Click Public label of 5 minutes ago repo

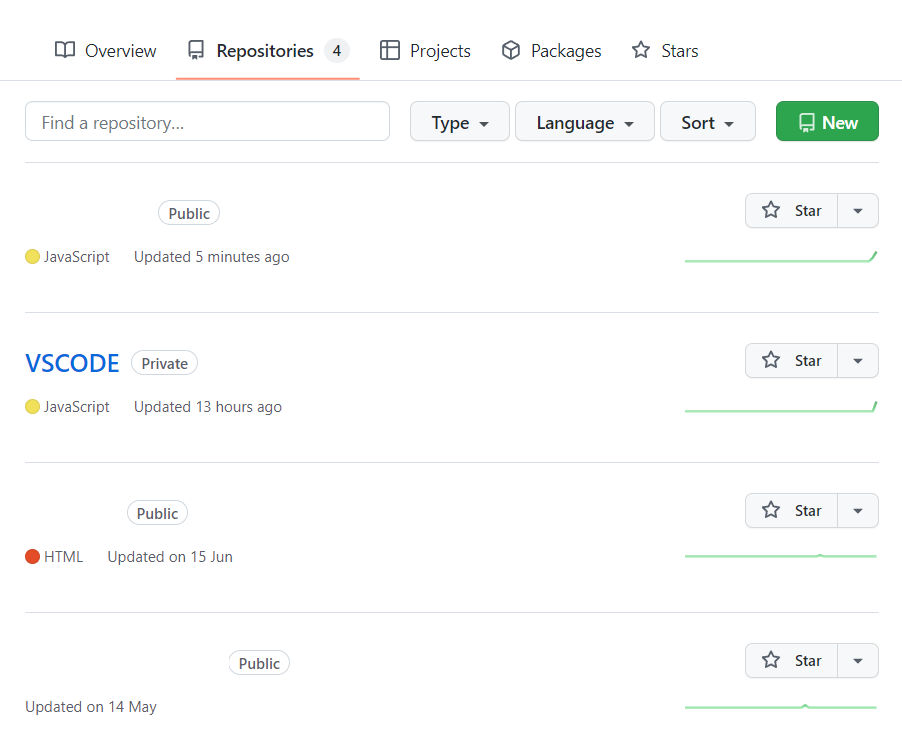pos(189,213)
